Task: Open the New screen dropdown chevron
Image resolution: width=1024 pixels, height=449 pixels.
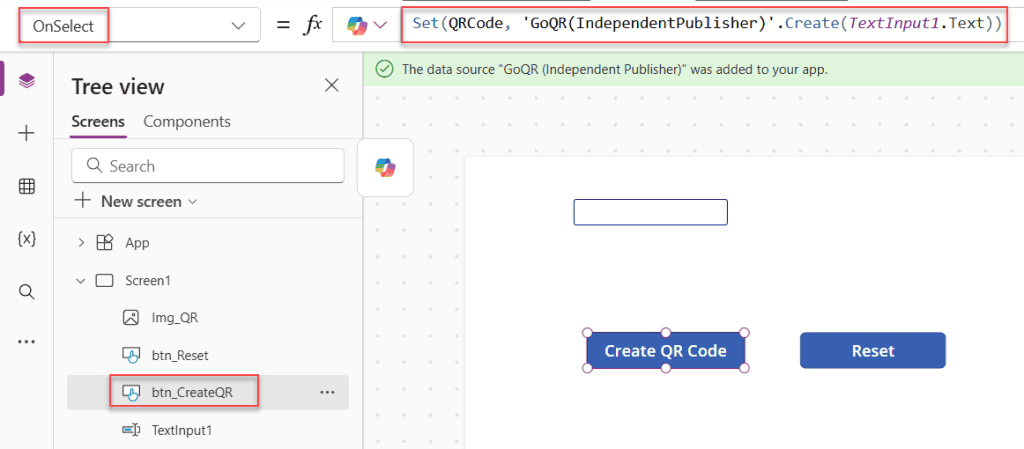Action: tap(192, 202)
